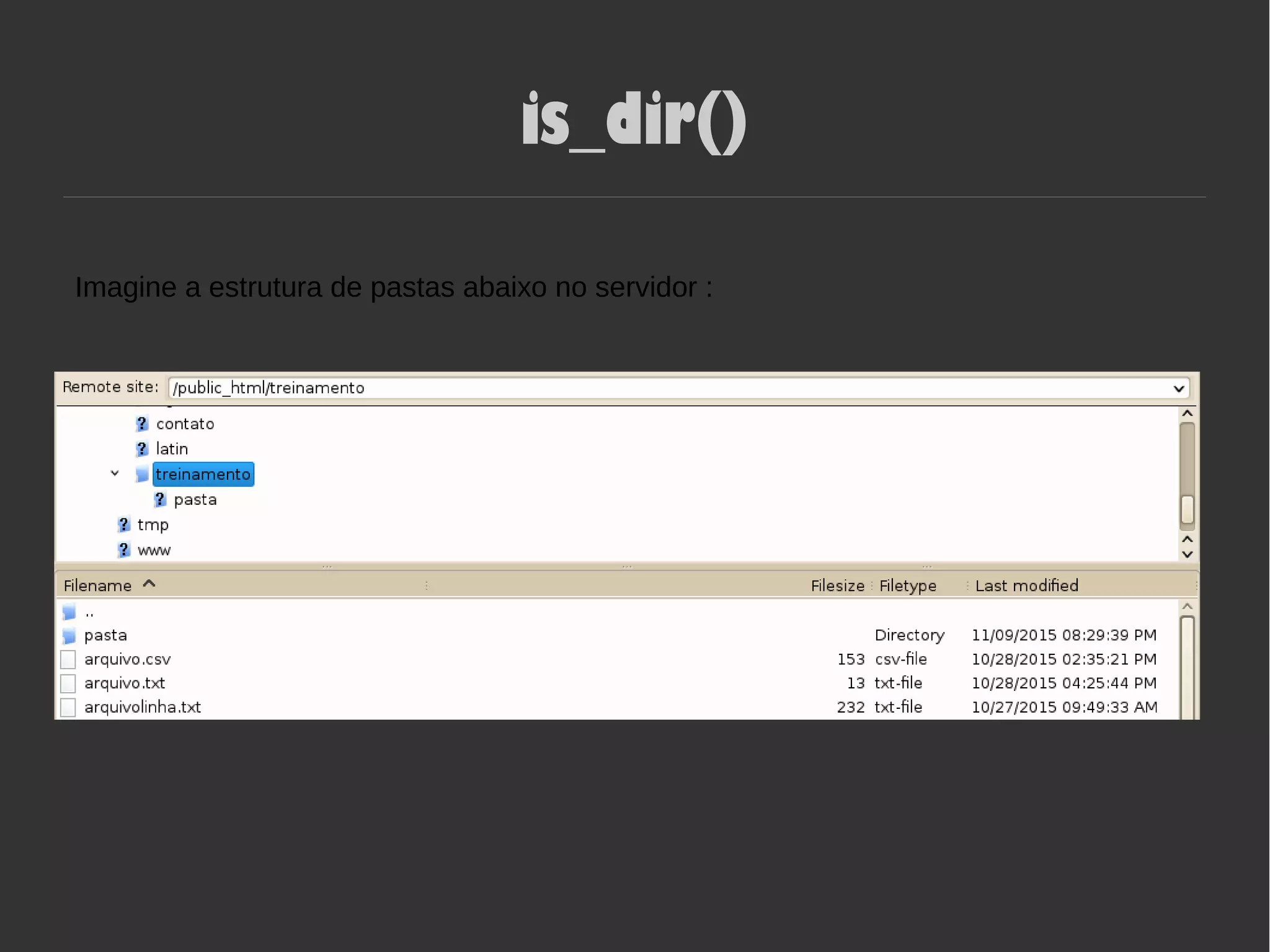The width and height of the screenshot is (1270, 952).
Task: Click the '13' filesize cell
Action: [856, 683]
